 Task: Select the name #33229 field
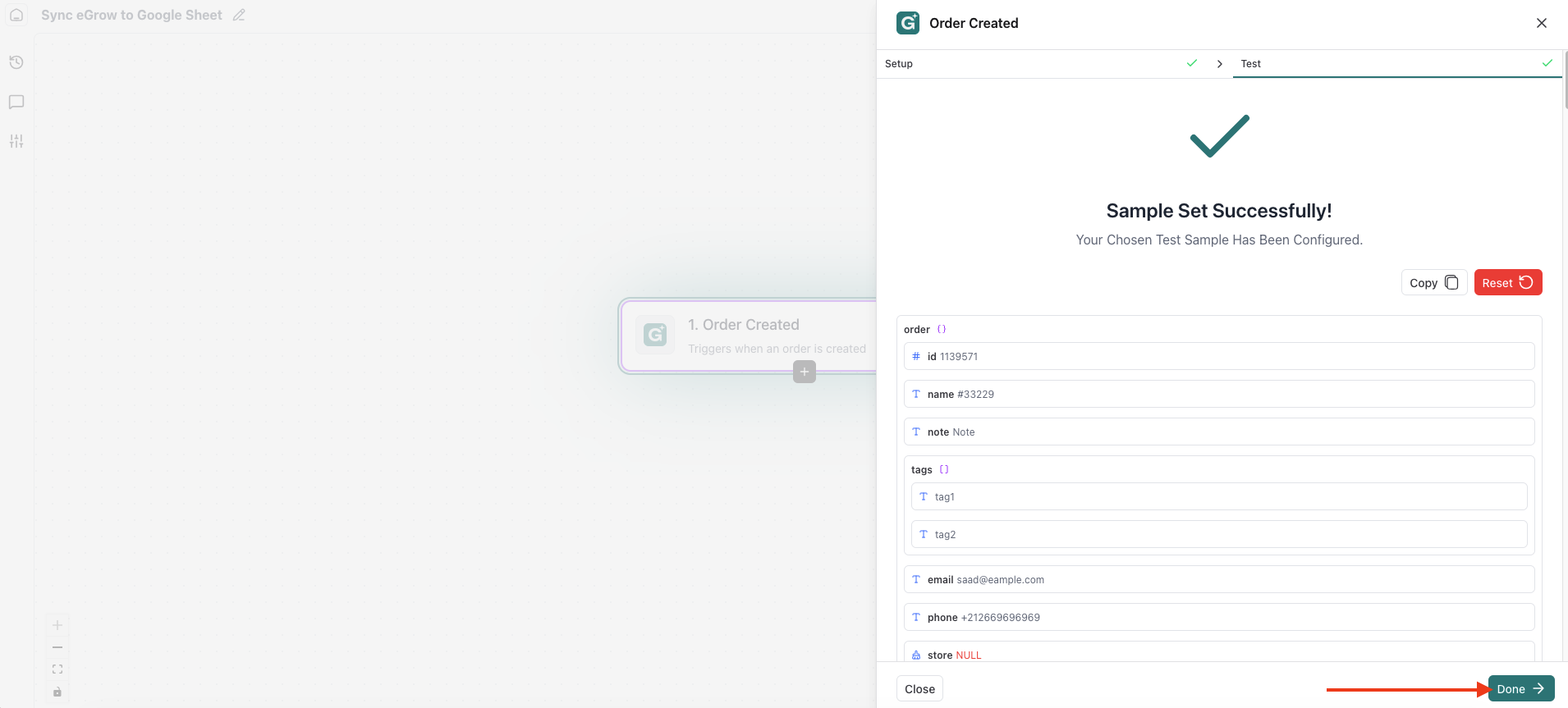1219,395
